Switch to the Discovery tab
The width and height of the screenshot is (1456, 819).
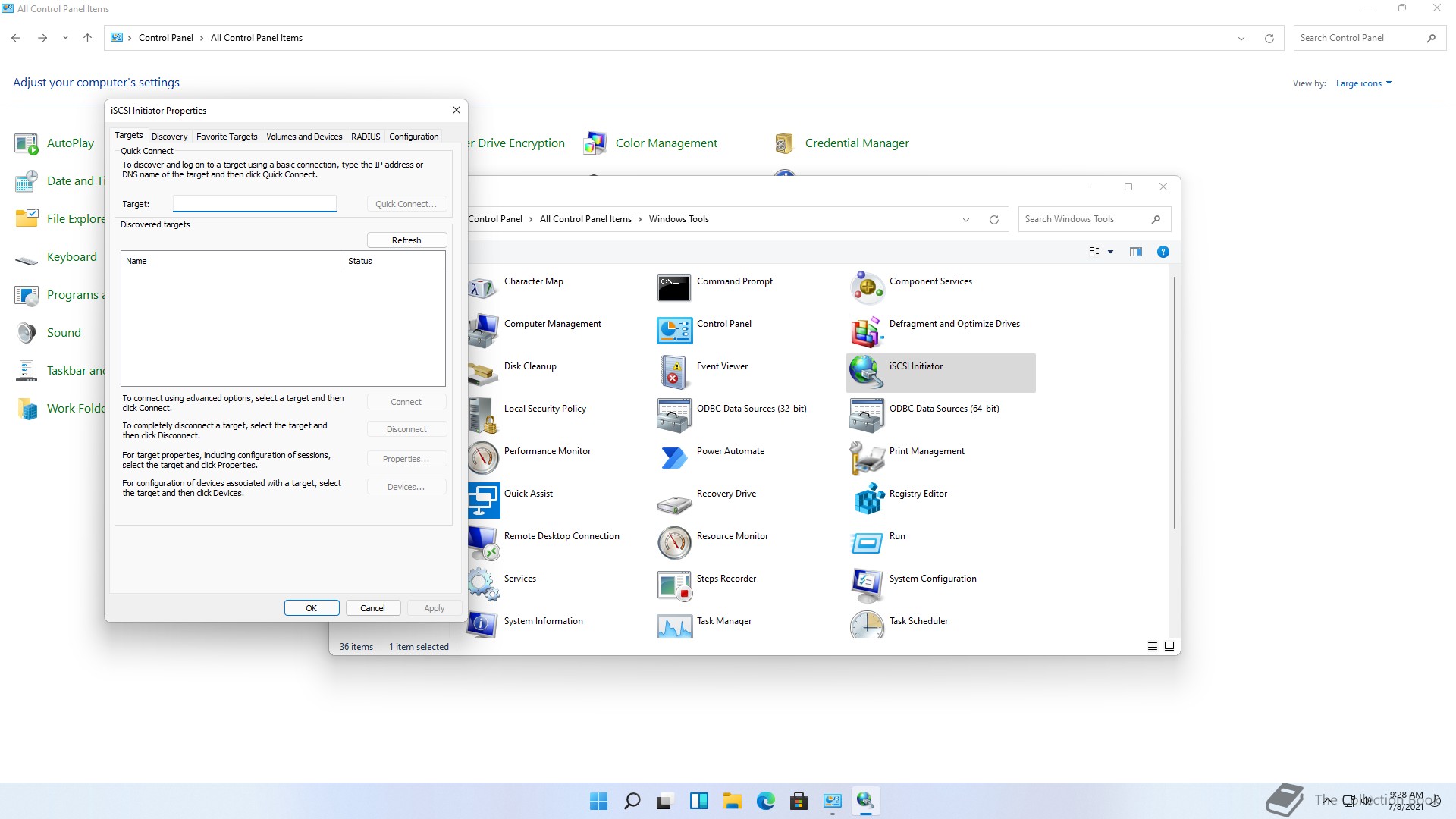169,136
